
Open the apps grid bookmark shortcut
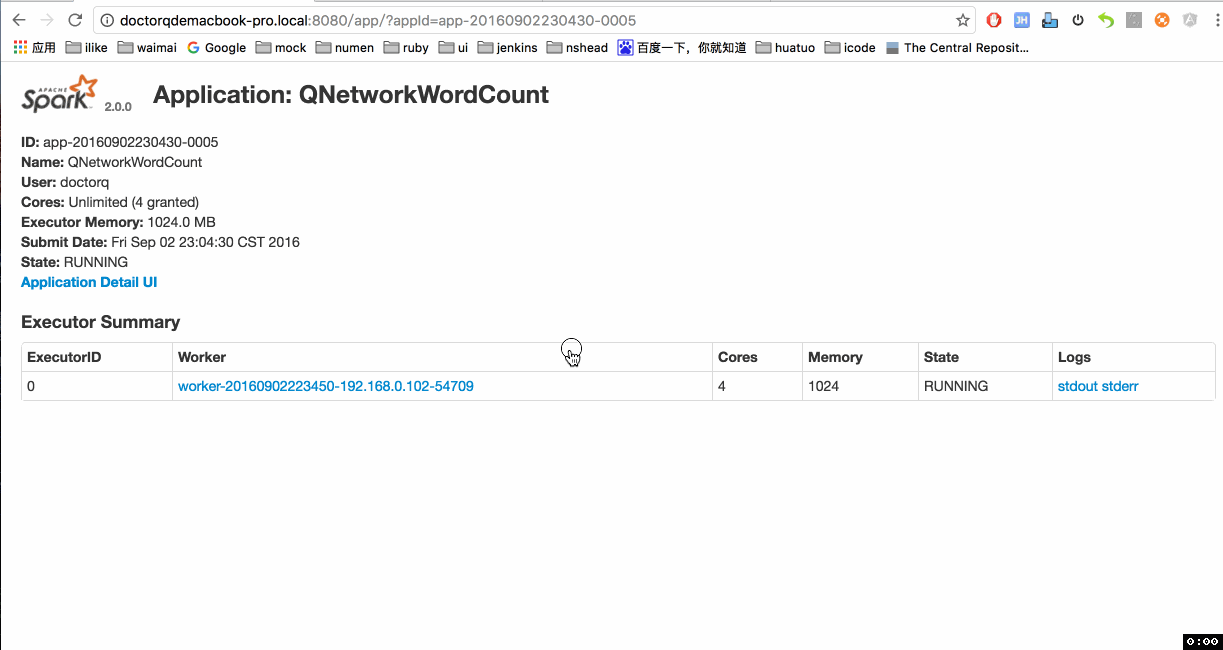pos(35,47)
